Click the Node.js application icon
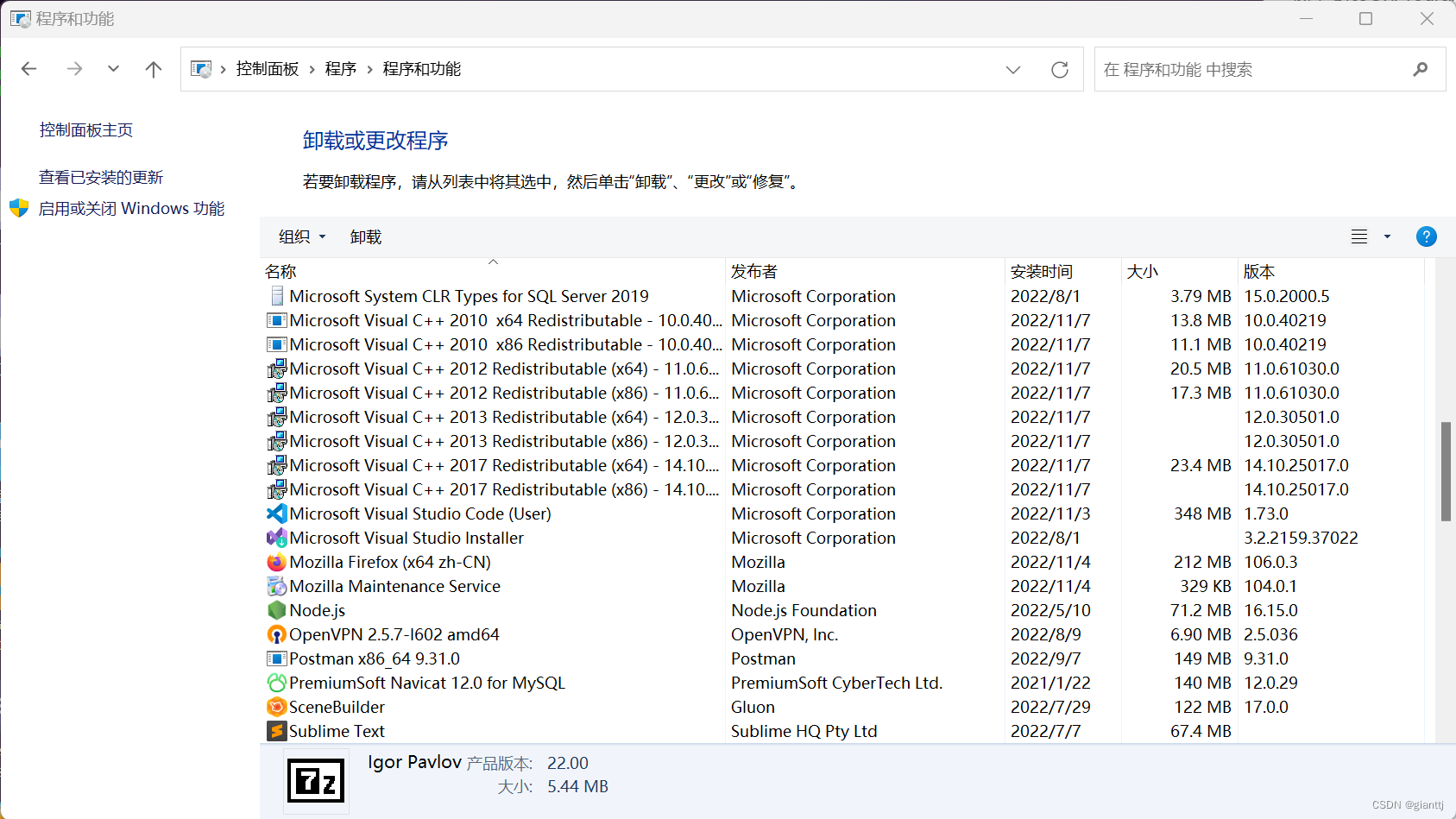The width and height of the screenshot is (1456, 819). click(275, 610)
